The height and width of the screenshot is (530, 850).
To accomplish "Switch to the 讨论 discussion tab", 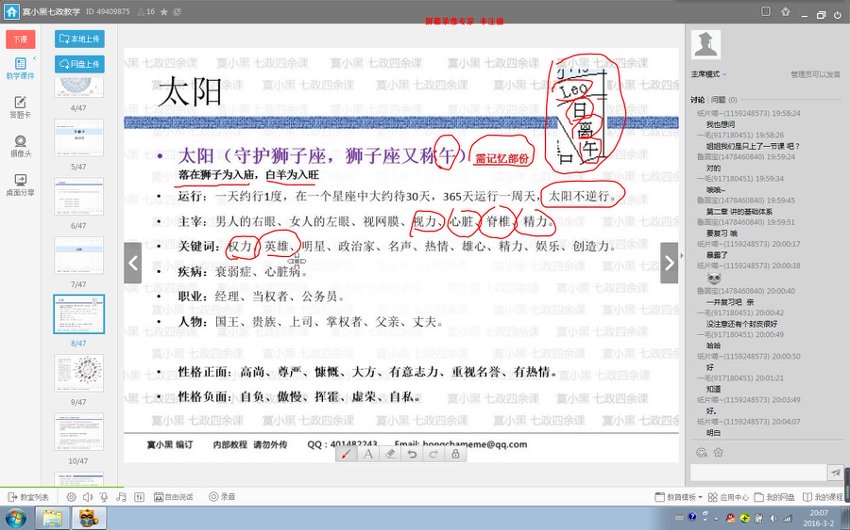I will point(697,100).
